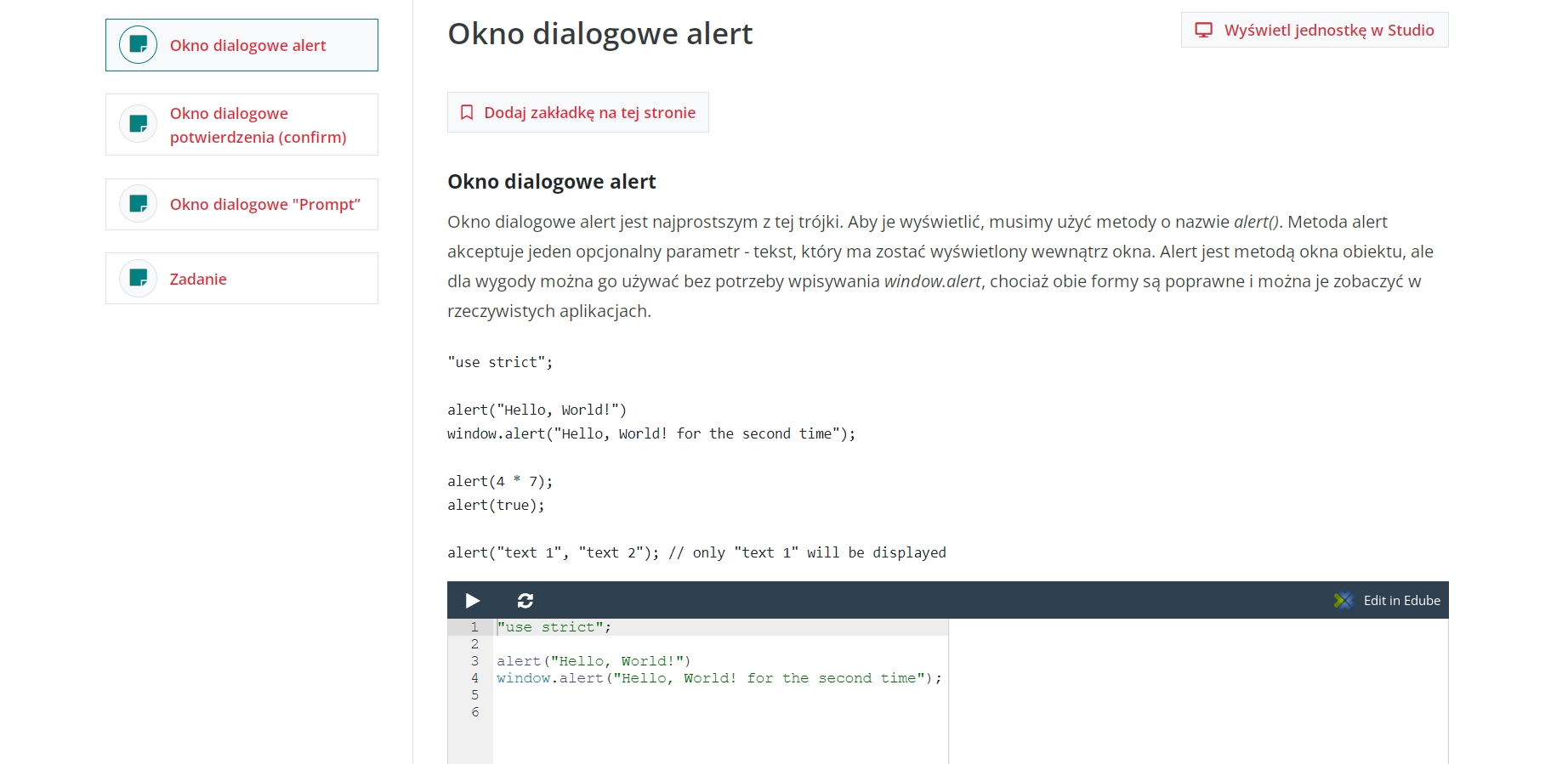Screen dimensions: 1568x764
Task: Click the monitor icon in the Studio button
Action: [1203, 31]
